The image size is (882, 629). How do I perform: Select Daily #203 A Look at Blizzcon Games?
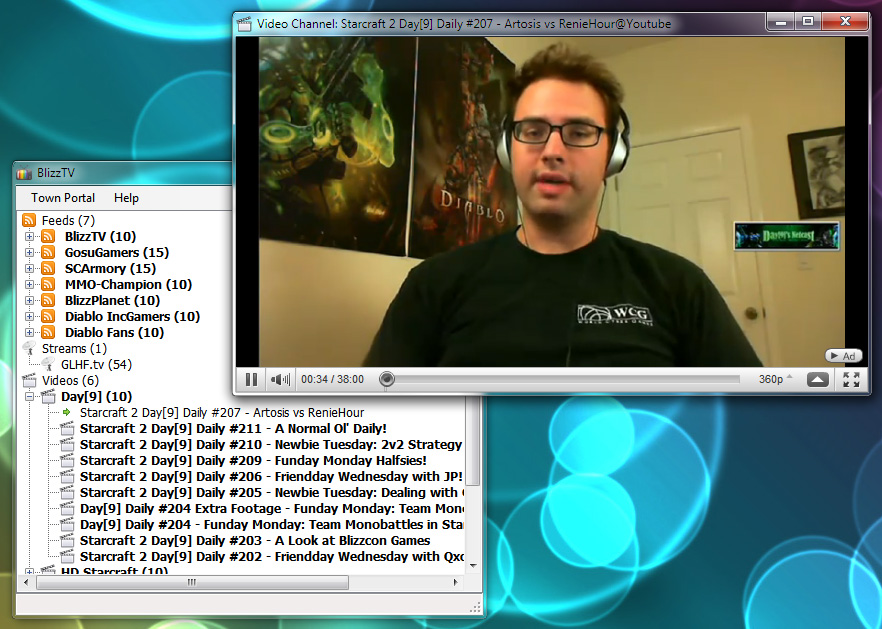[x=255, y=541]
